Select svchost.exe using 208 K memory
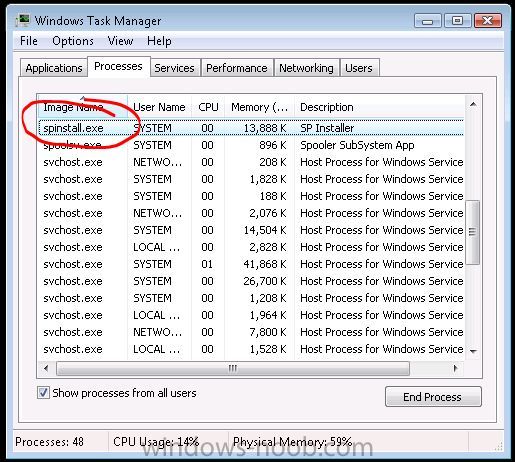This screenshot has height=462, width=515. 251,162
